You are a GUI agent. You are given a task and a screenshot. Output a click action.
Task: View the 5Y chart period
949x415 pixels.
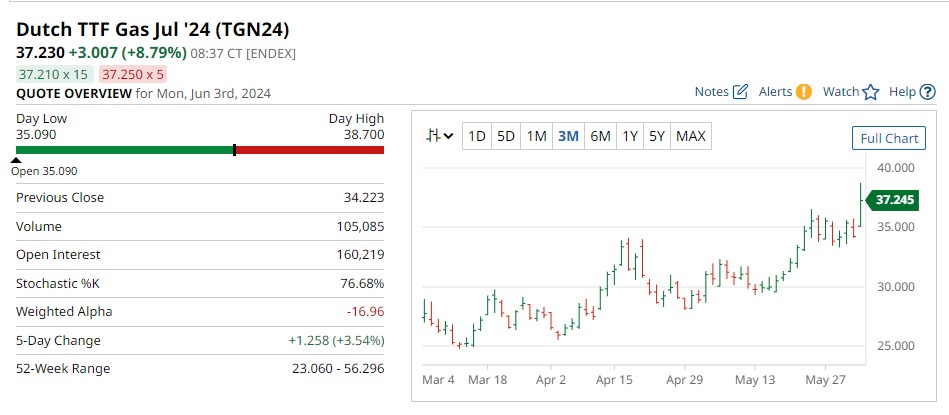tap(657, 136)
